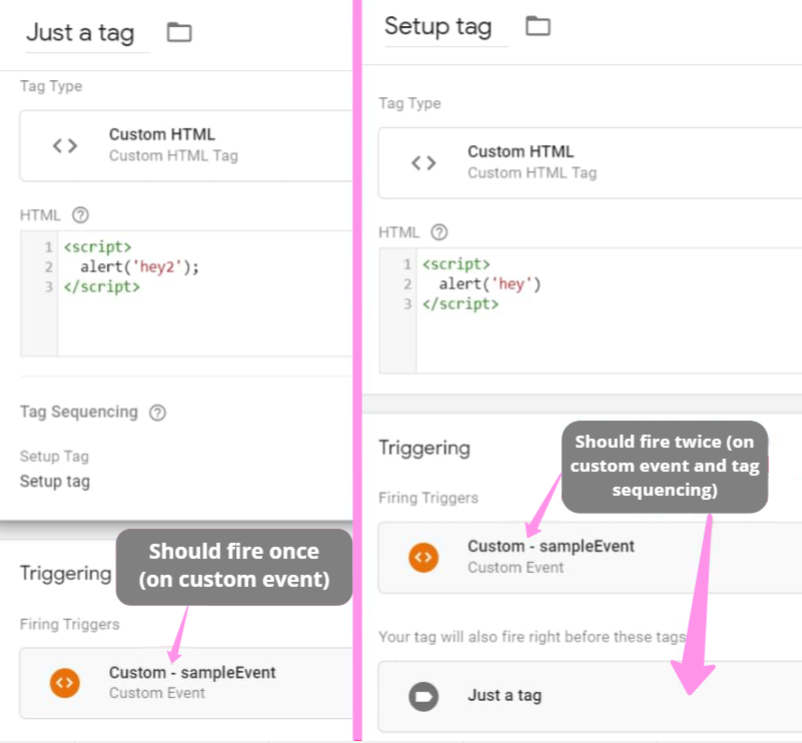Click the code brackets icon in the 'Just a tag' Tag Type card
The width and height of the screenshot is (802, 743).
click(x=65, y=146)
